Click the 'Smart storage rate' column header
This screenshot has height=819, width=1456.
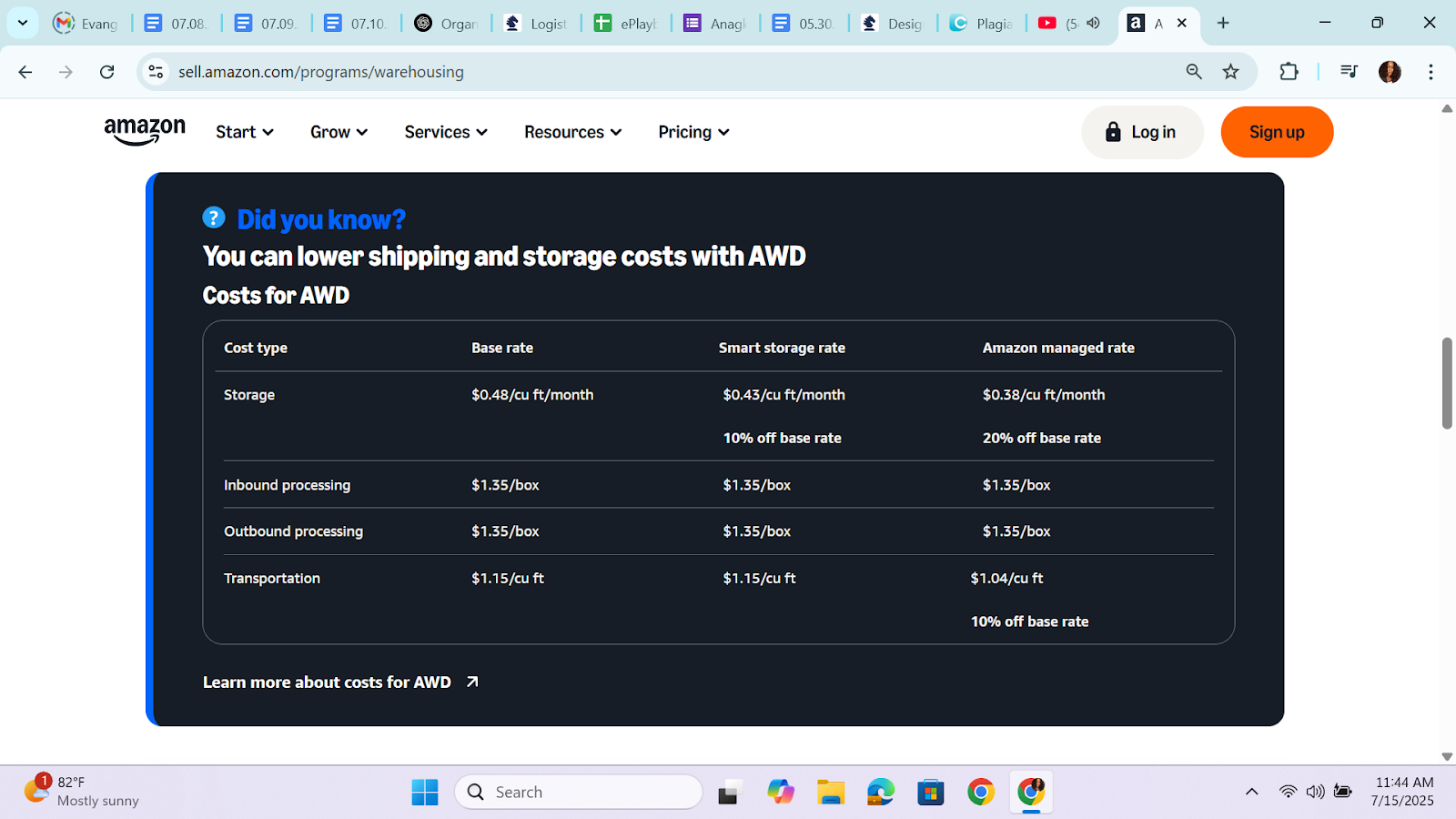pyautogui.click(x=782, y=348)
